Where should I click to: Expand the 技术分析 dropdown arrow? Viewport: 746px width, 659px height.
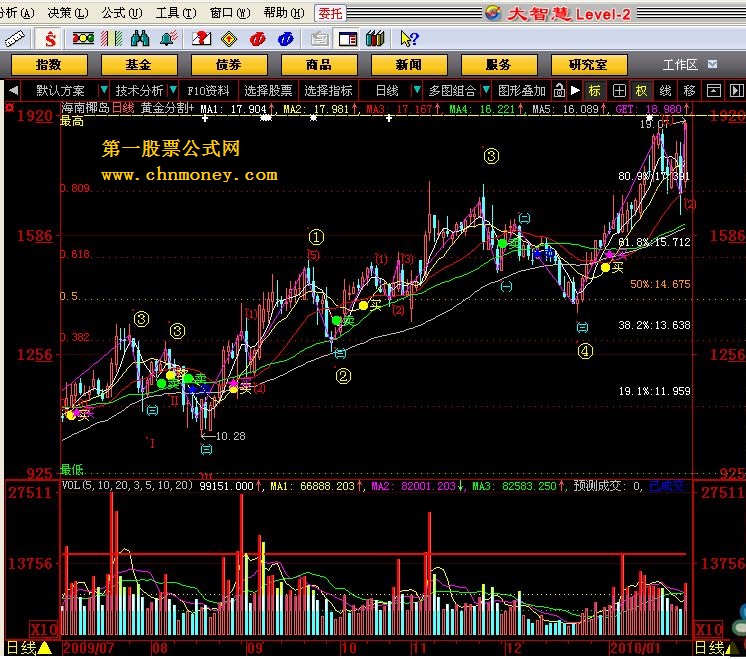[174, 90]
